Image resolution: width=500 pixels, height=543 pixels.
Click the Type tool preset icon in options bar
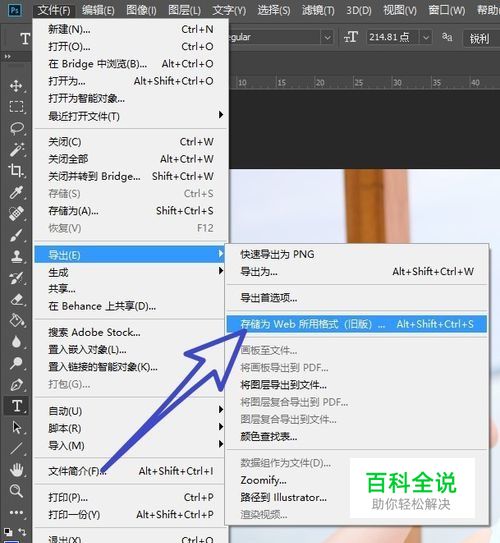[25, 38]
